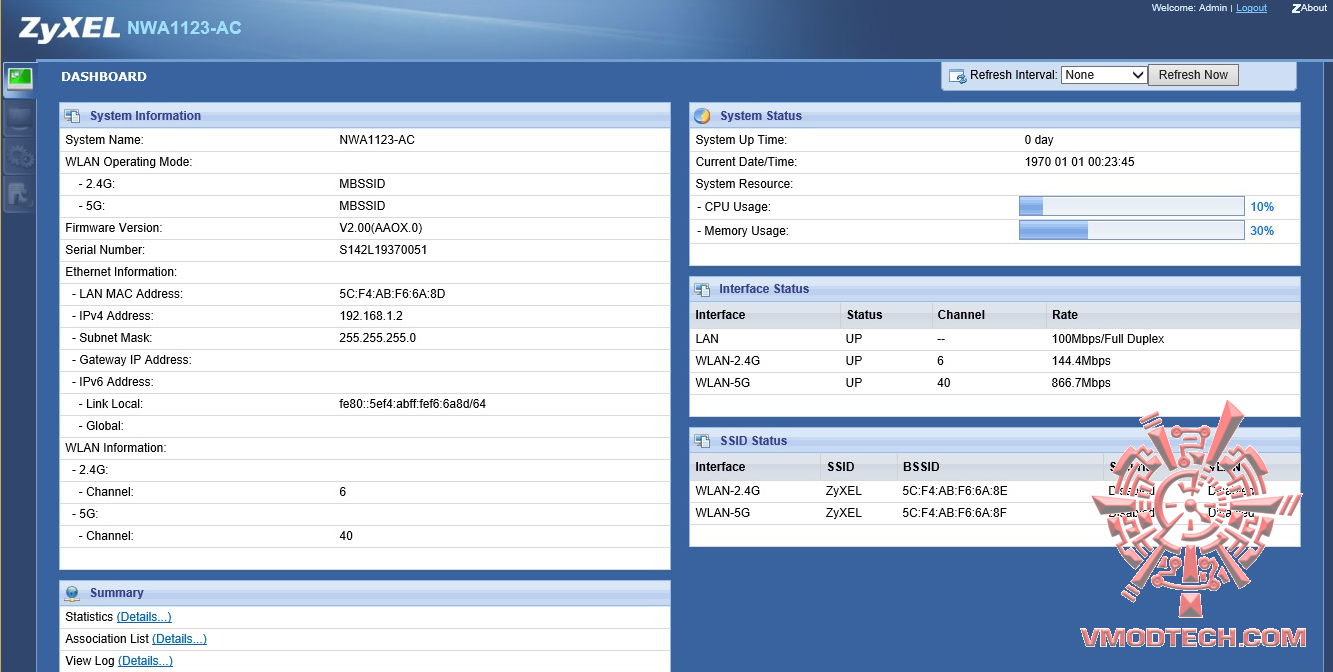Click the Refresh Interval icon
Screen dimensions: 1333x672
pos(957,76)
